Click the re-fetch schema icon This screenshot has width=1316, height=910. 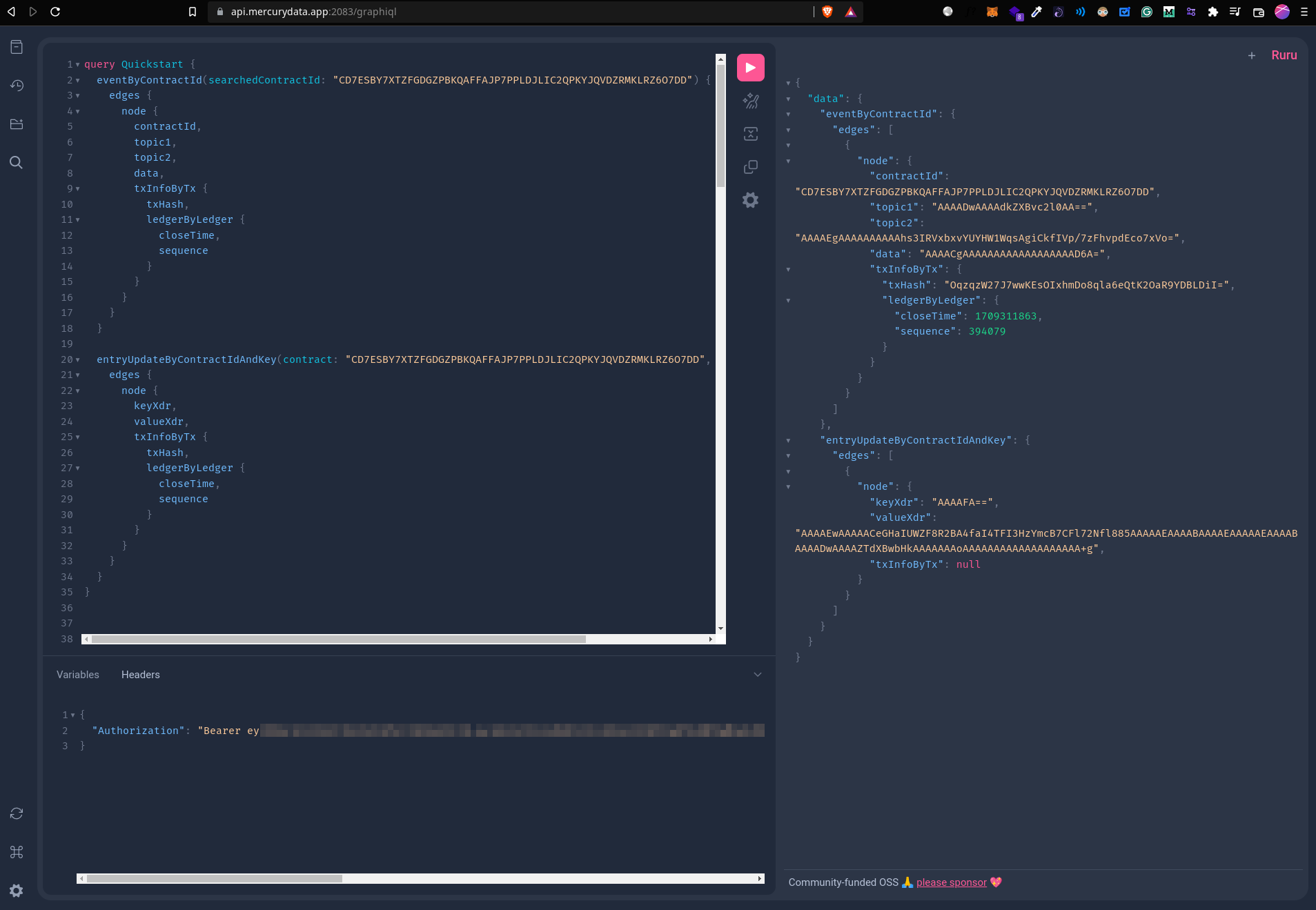[17, 813]
